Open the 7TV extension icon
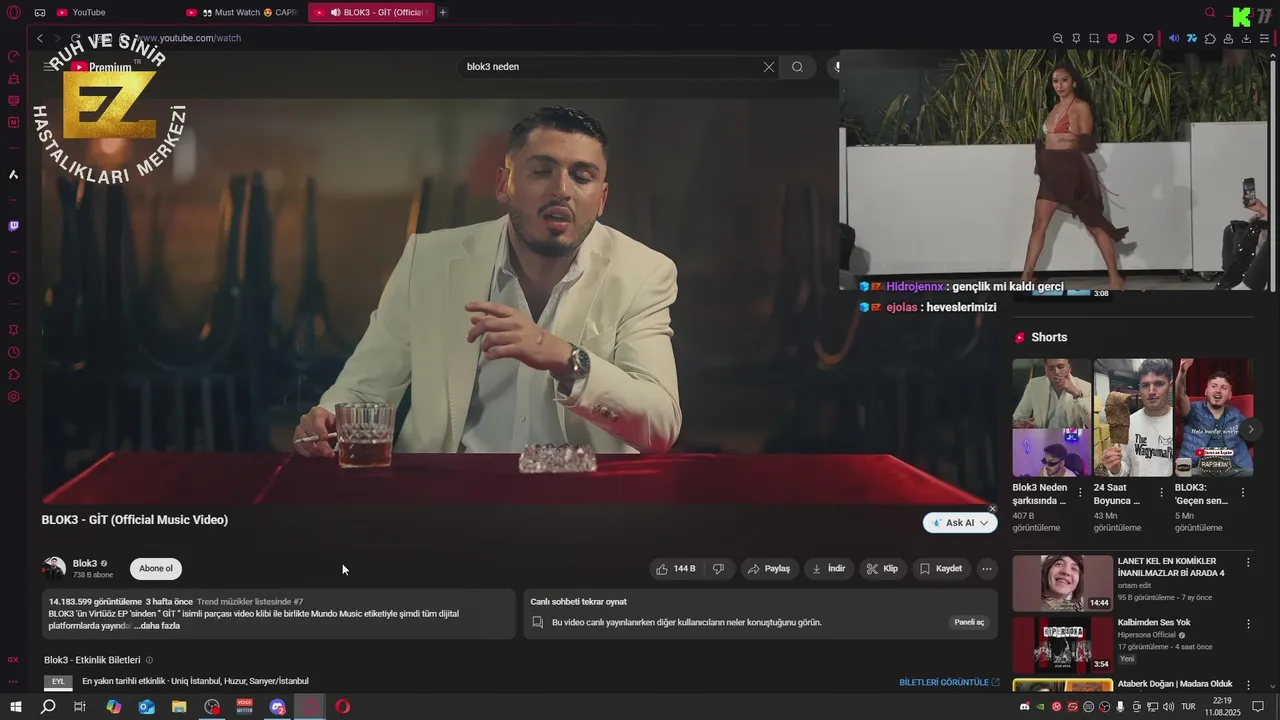Screen dimensions: 1280x720 point(1192,38)
